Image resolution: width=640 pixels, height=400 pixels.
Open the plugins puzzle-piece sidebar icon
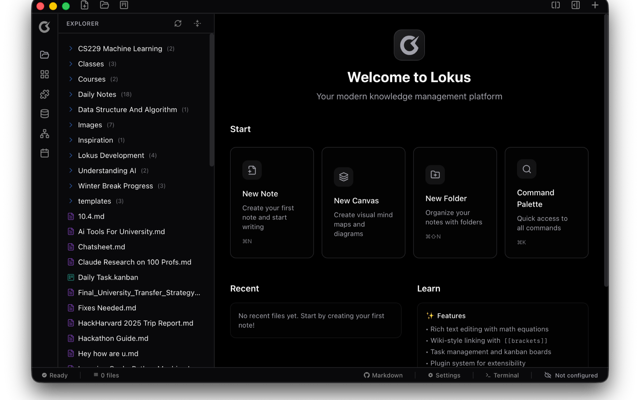pyautogui.click(x=44, y=94)
